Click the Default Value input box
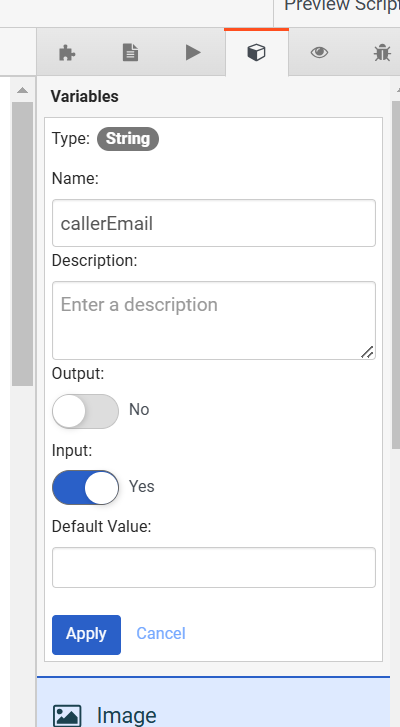 (x=214, y=568)
